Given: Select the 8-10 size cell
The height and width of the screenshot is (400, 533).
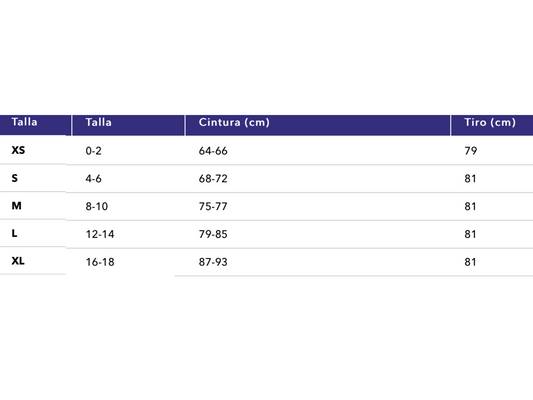Looking at the screenshot, I should [x=97, y=206].
